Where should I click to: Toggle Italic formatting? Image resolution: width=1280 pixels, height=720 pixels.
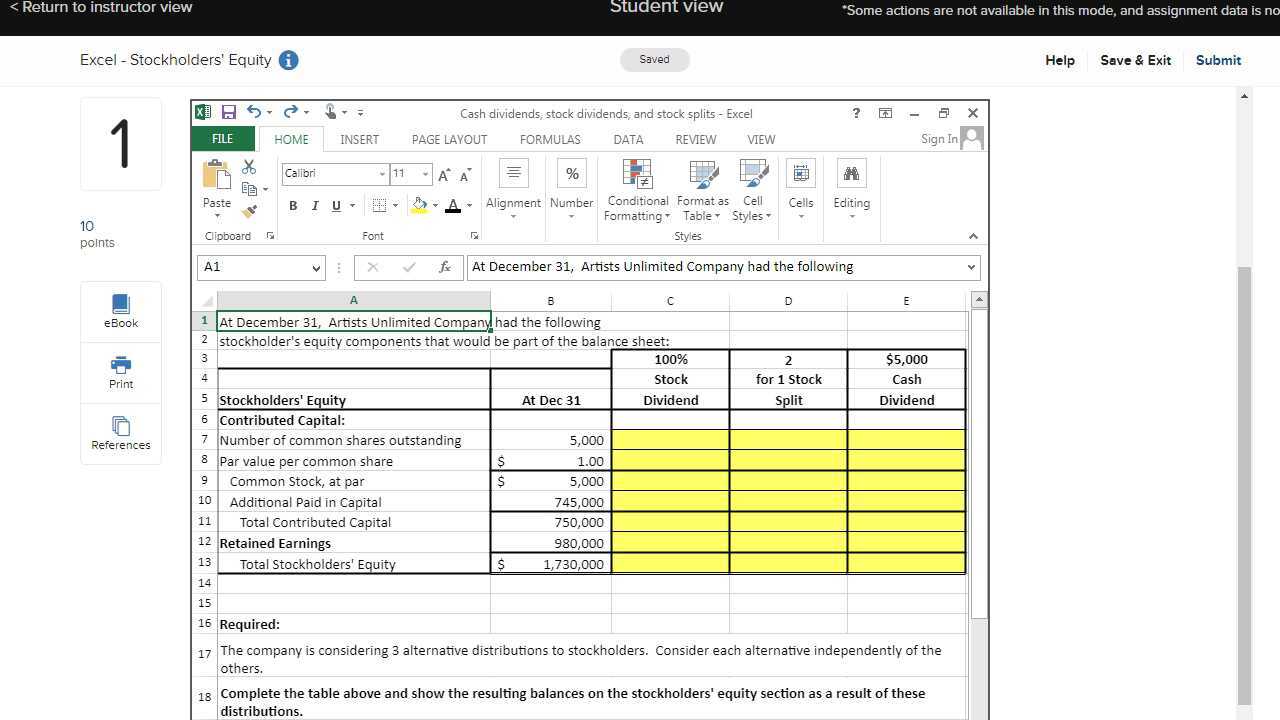click(315, 206)
